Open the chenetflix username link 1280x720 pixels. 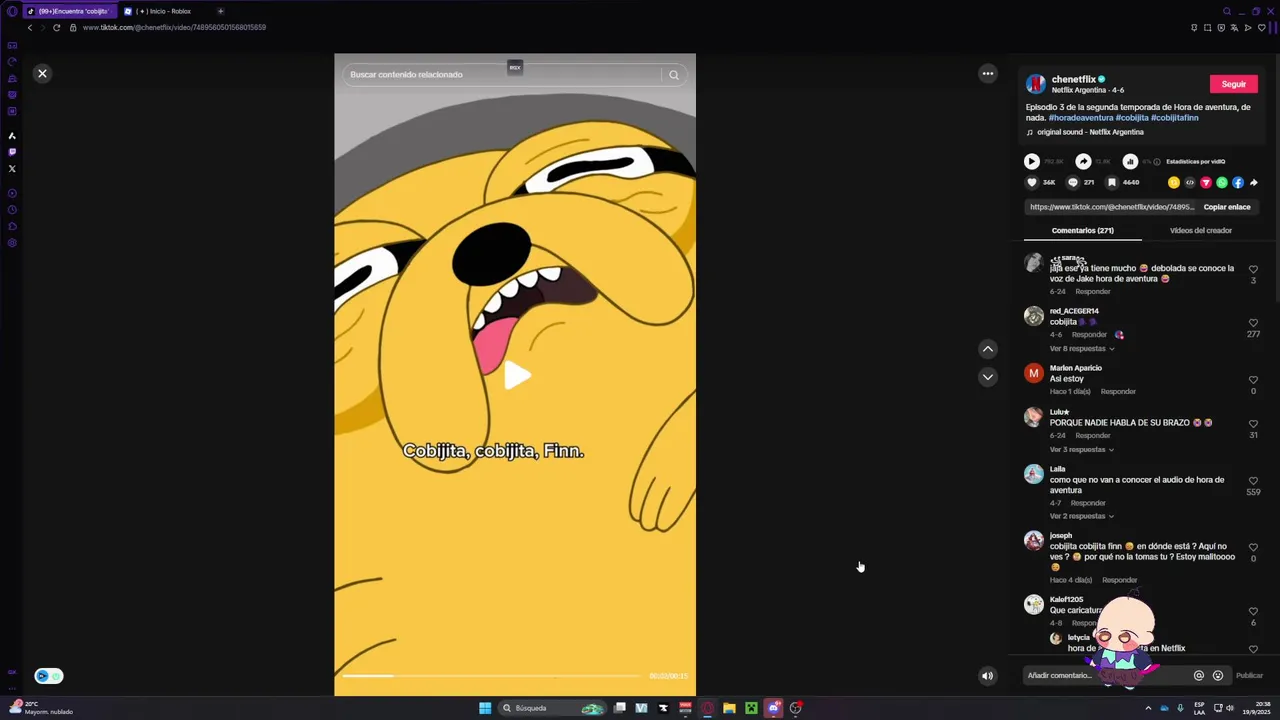tap(1074, 79)
